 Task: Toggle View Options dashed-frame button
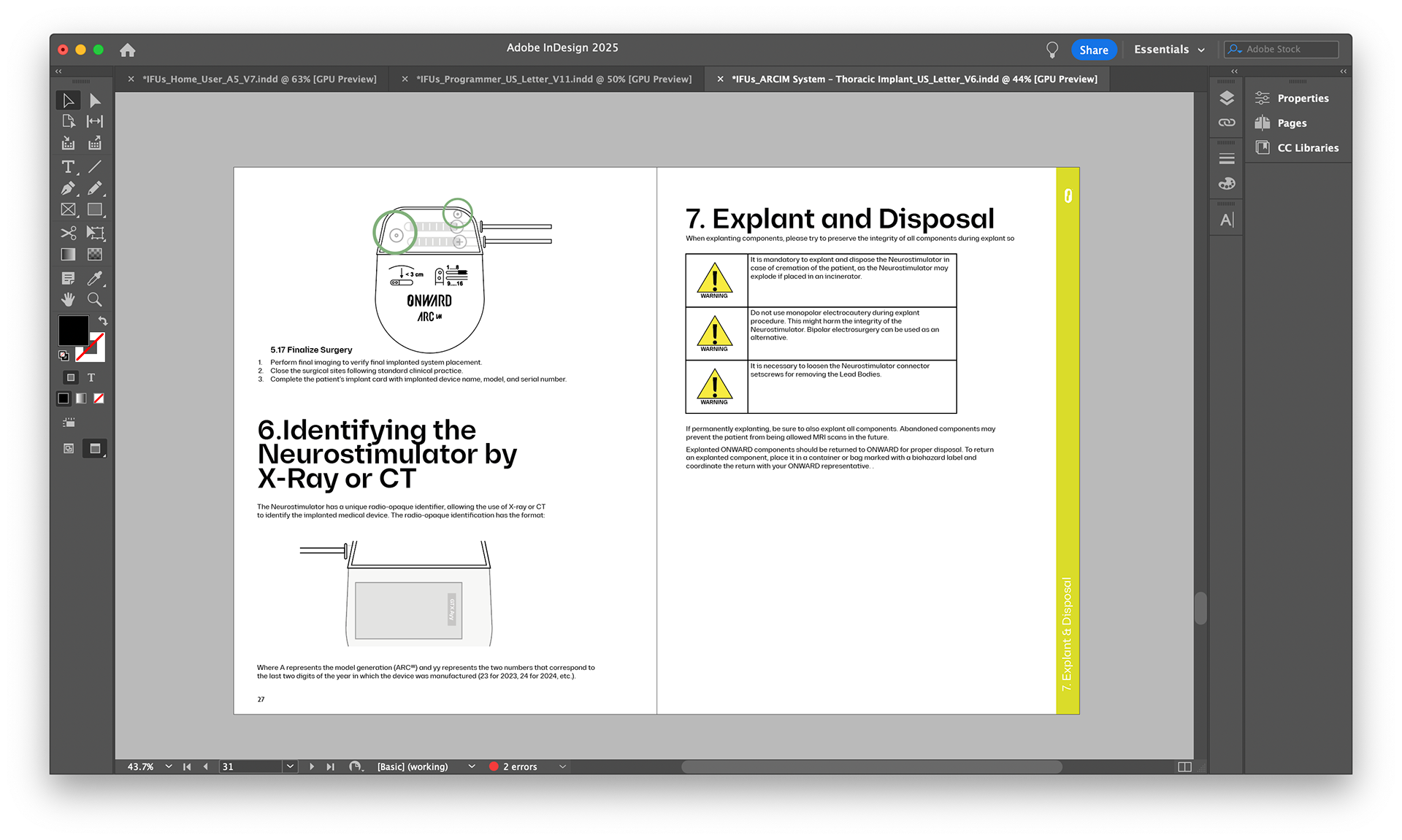pos(69,423)
